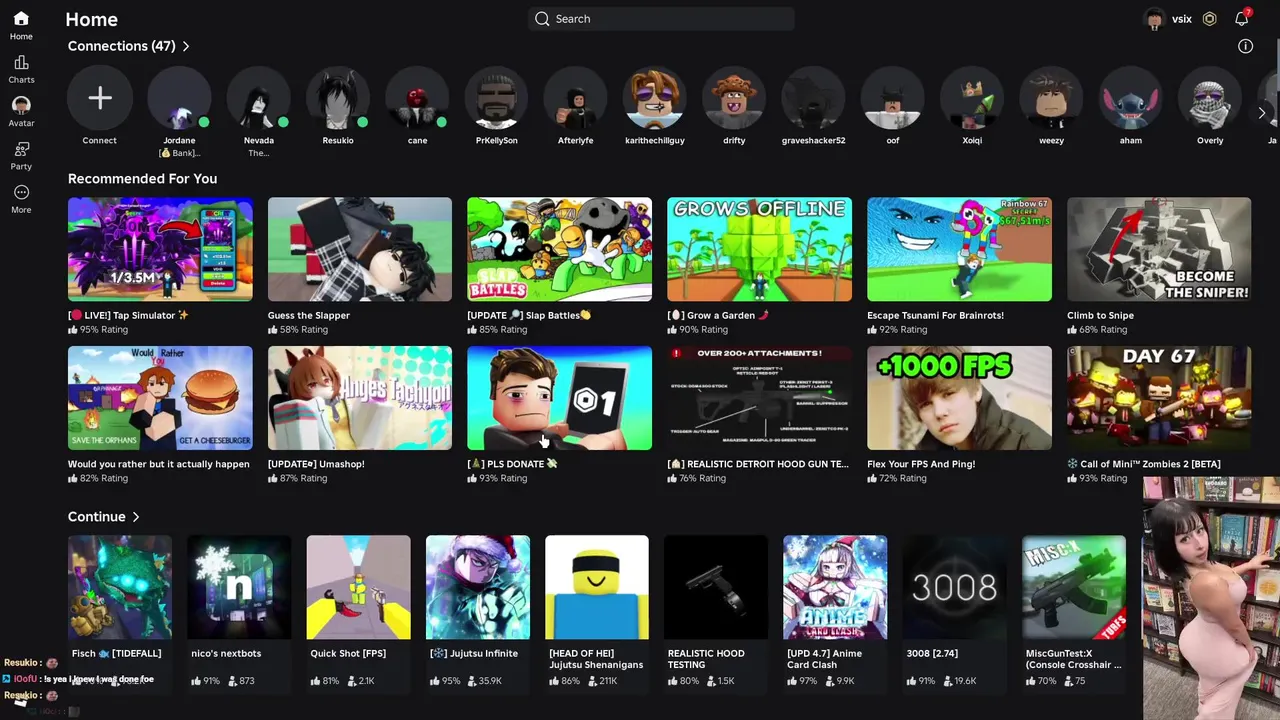The width and height of the screenshot is (1280, 720).
Task: Open oof's connection avatar
Action: click(892, 98)
